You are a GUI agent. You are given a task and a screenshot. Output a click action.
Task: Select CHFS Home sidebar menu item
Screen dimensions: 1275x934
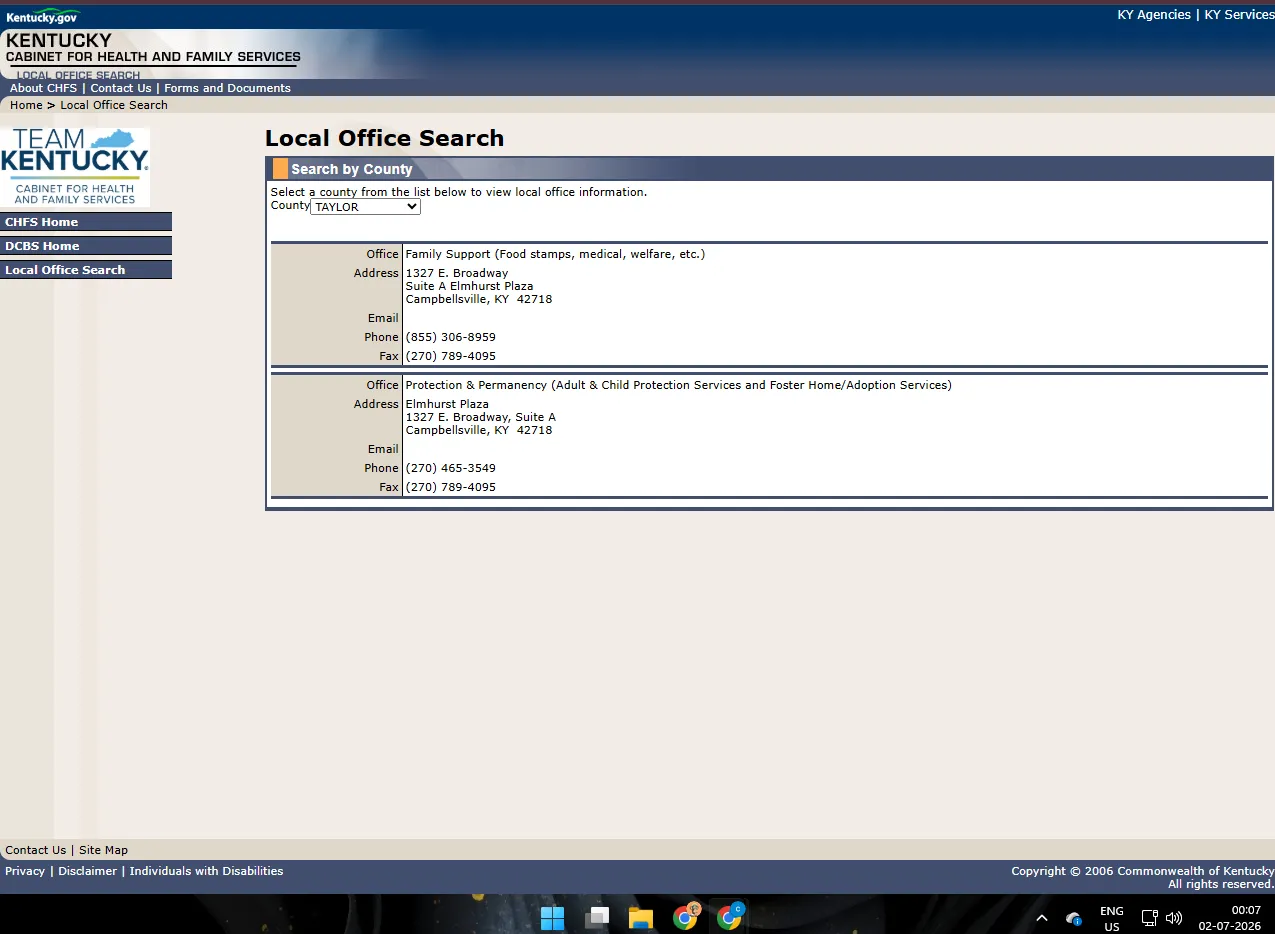click(x=86, y=222)
